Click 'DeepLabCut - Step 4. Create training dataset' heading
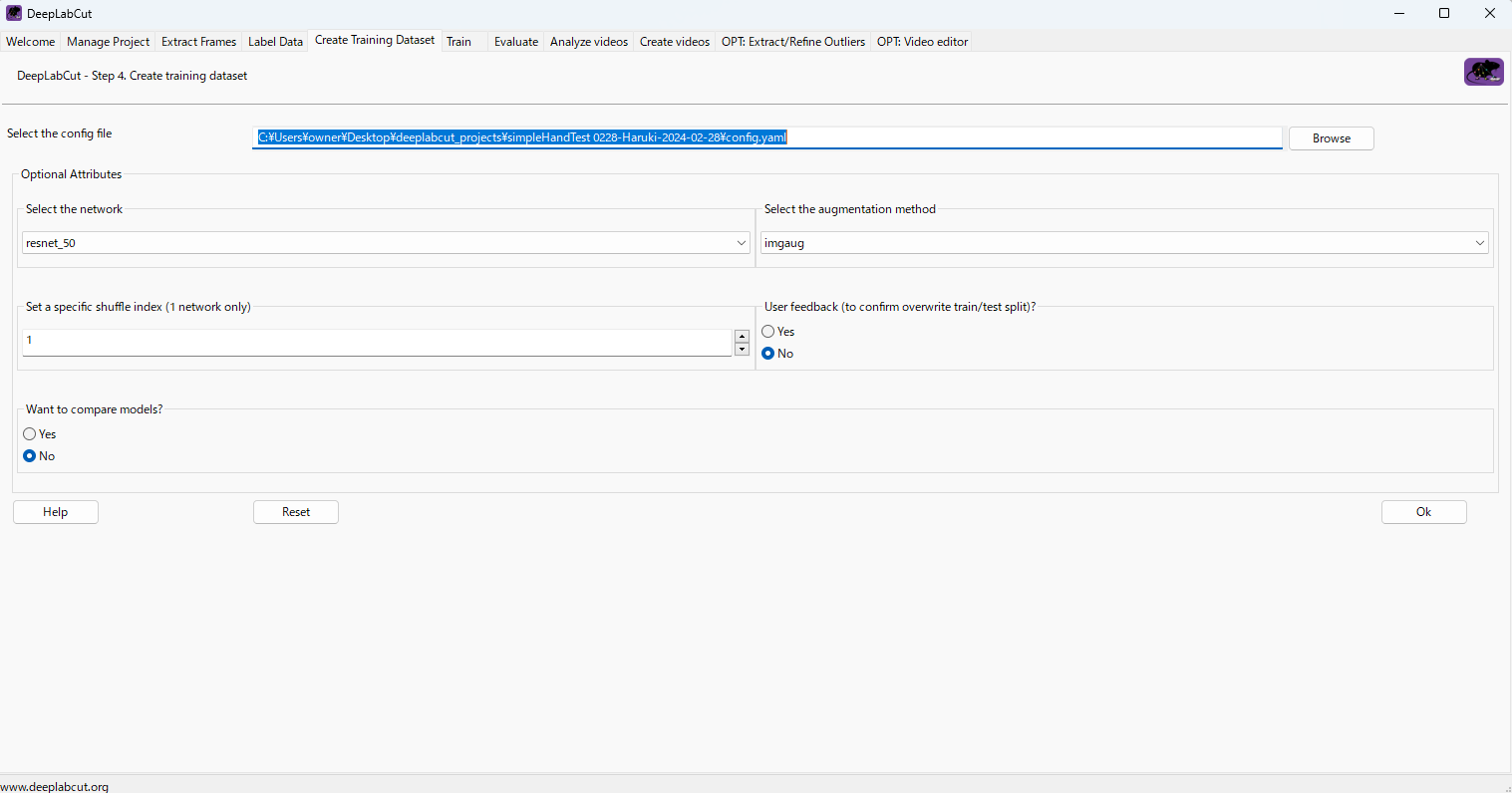 (x=133, y=76)
